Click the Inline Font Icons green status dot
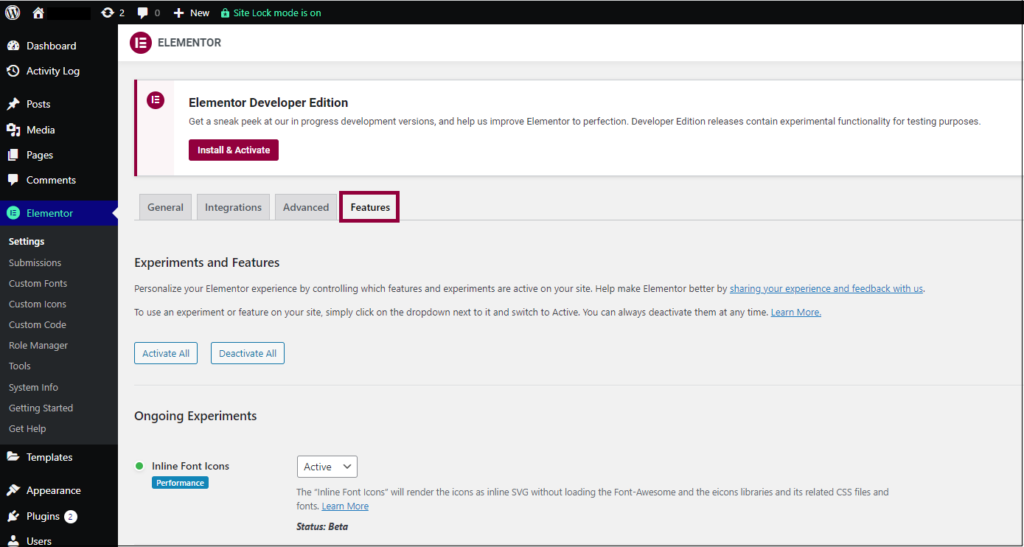This screenshot has height=547, width=1024. point(139,466)
